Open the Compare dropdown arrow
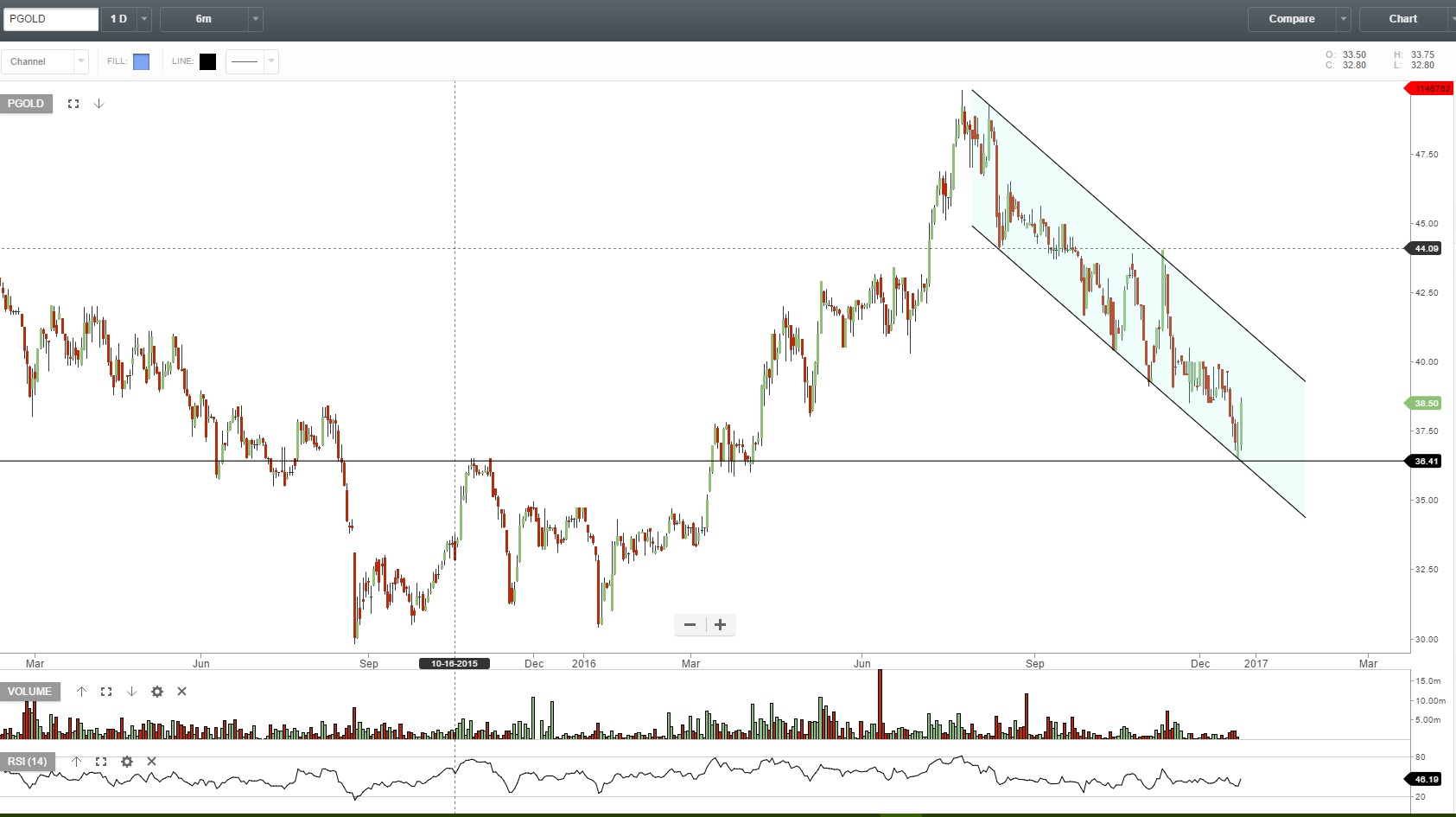The height and width of the screenshot is (817, 1456). 1344,18
